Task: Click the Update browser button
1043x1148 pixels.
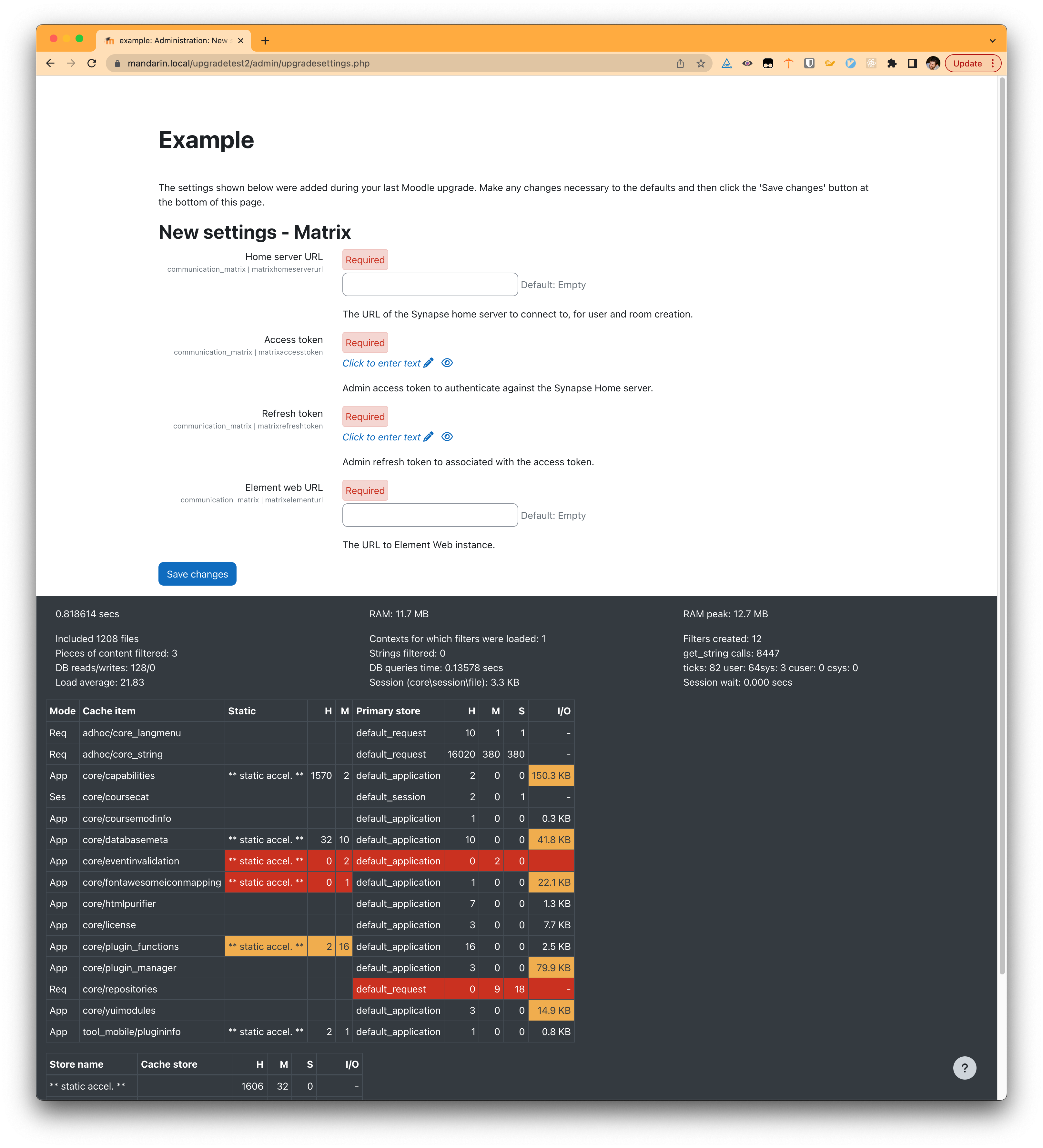Action: coord(967,63)
